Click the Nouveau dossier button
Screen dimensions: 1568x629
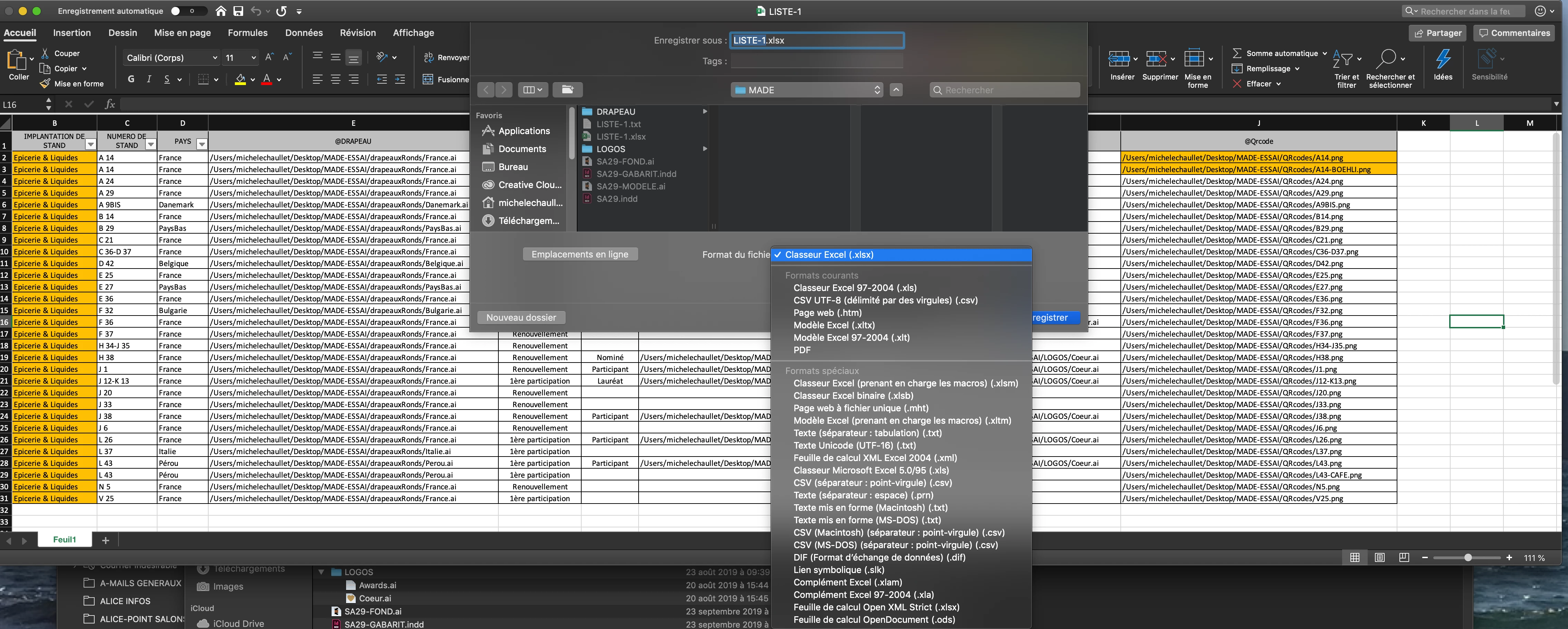(x=521, y=317)
